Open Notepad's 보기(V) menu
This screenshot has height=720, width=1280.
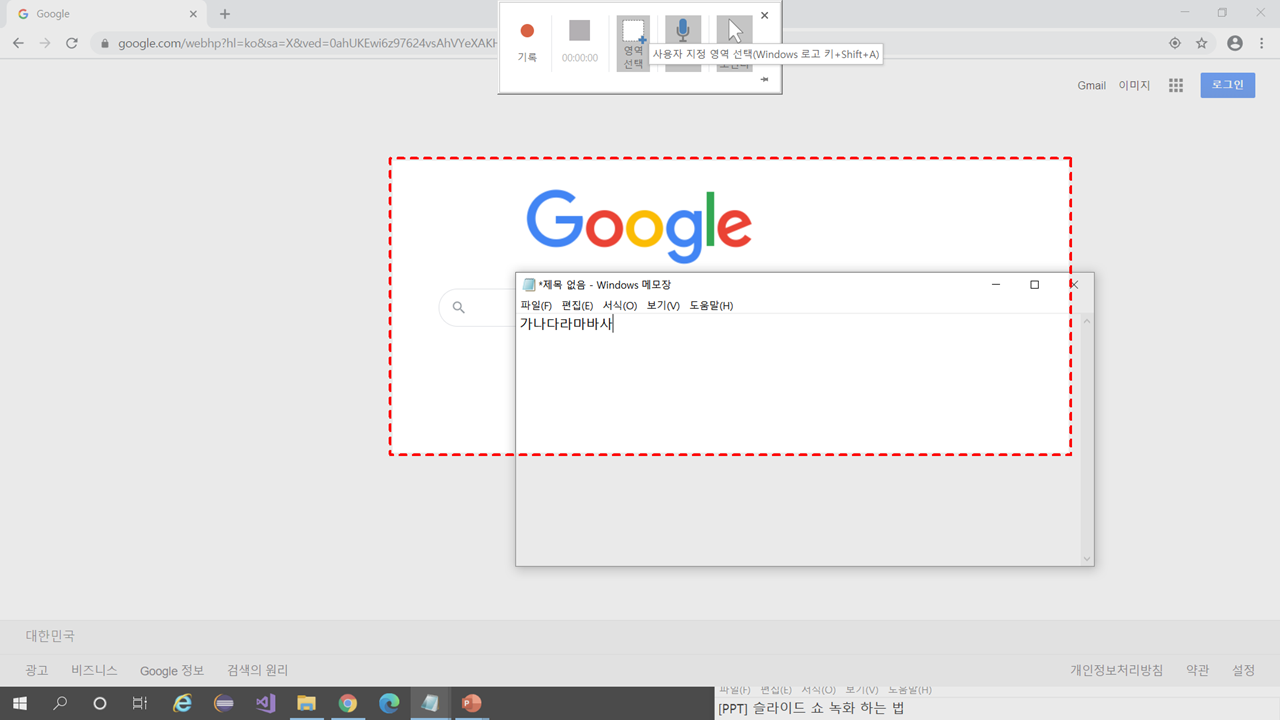pyautogui.click(x=662, y=305)
